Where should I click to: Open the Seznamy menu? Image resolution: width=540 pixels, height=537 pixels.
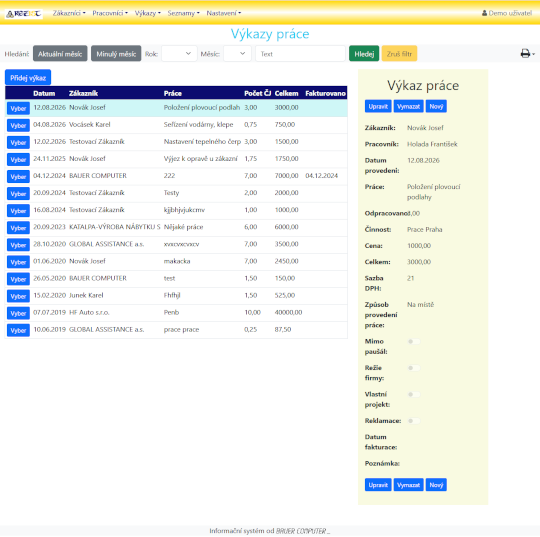(183, 13)
